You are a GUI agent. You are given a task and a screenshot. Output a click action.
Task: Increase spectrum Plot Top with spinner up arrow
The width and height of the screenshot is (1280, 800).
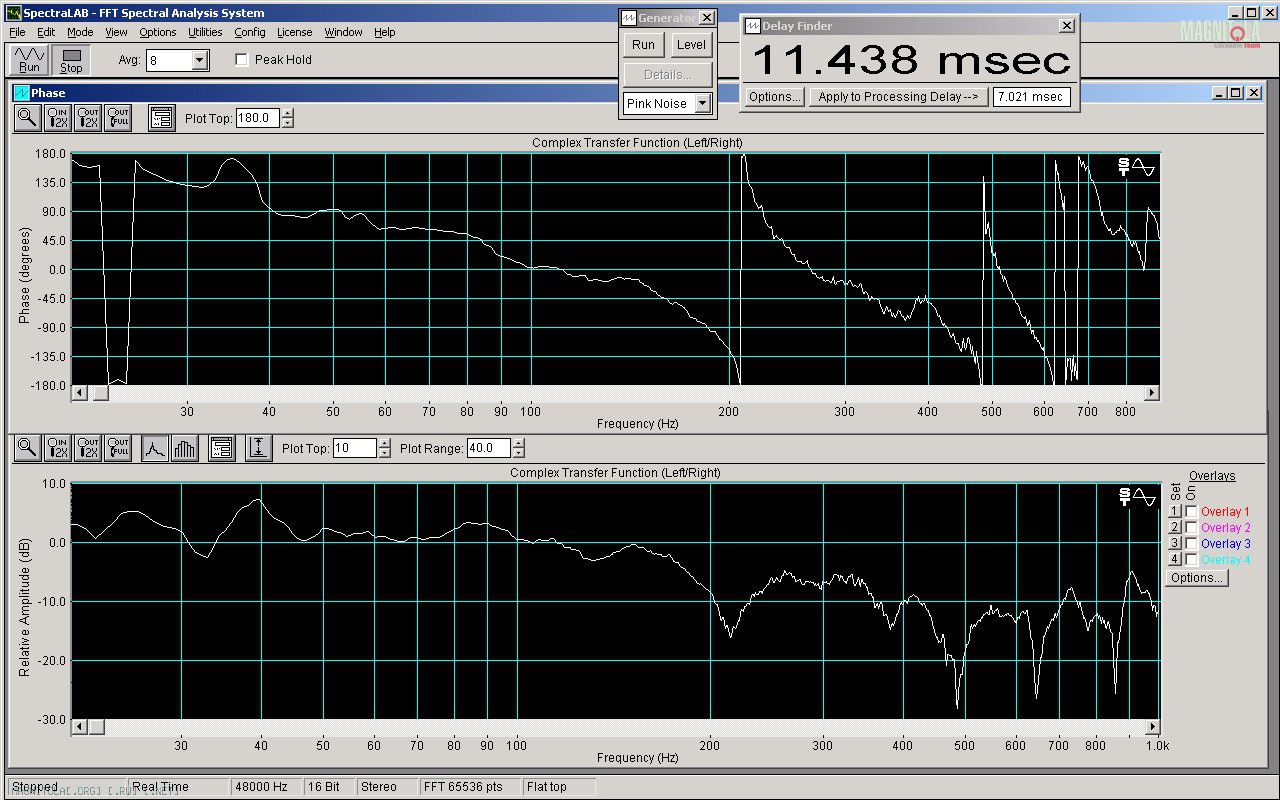pyautogui.click(x=384, y=443)
